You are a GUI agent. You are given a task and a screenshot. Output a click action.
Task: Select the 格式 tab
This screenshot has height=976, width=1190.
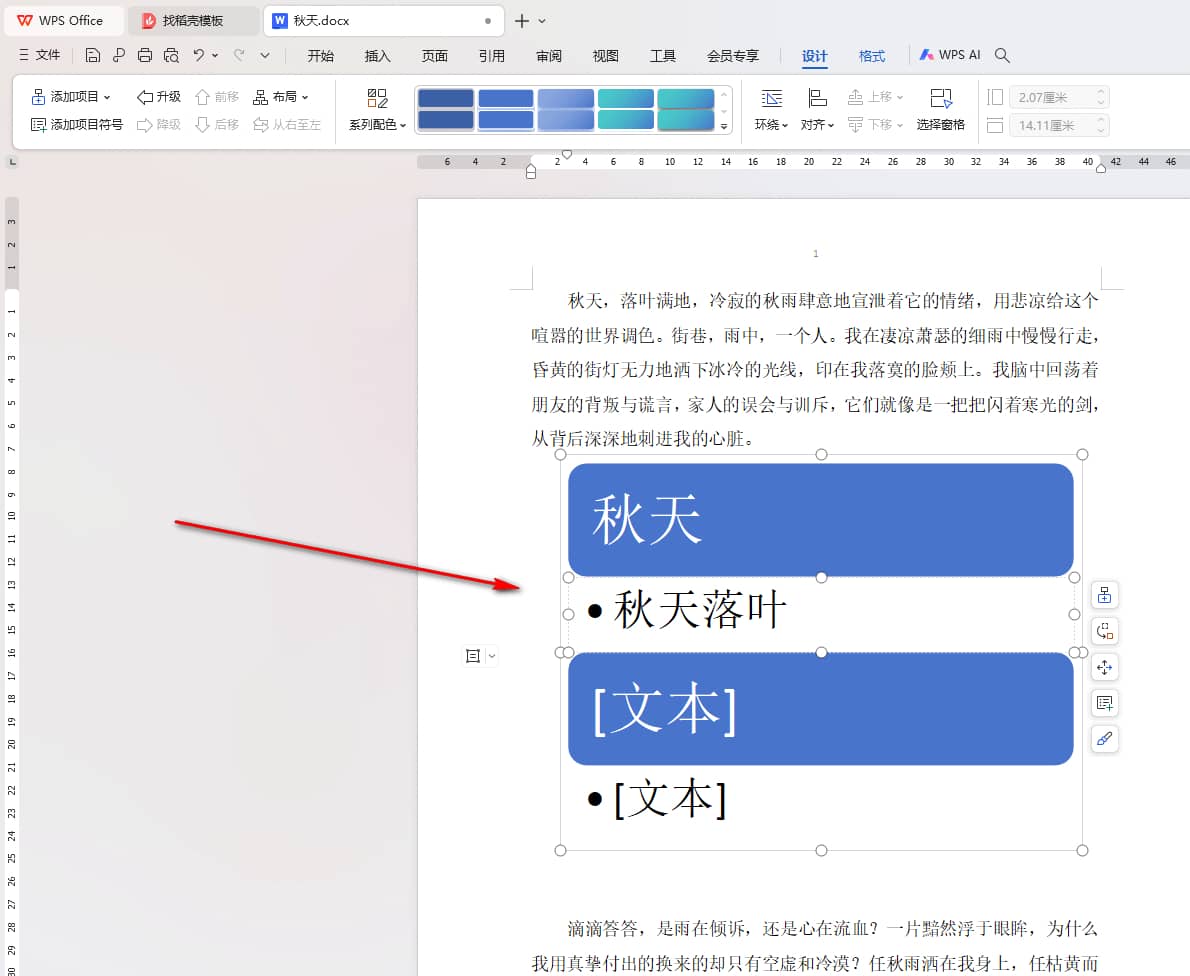point(872,55)
